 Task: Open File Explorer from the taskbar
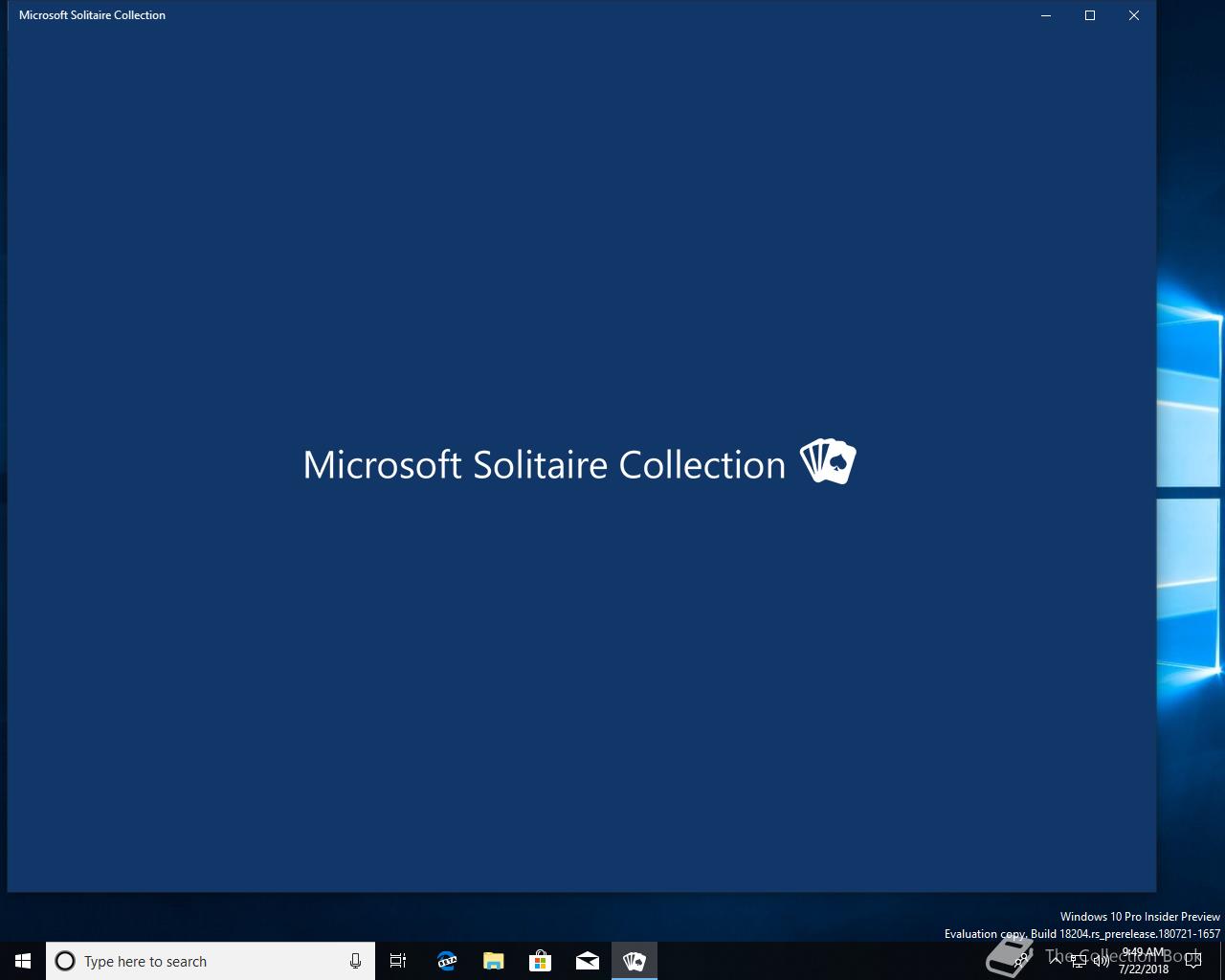[493, 961]
